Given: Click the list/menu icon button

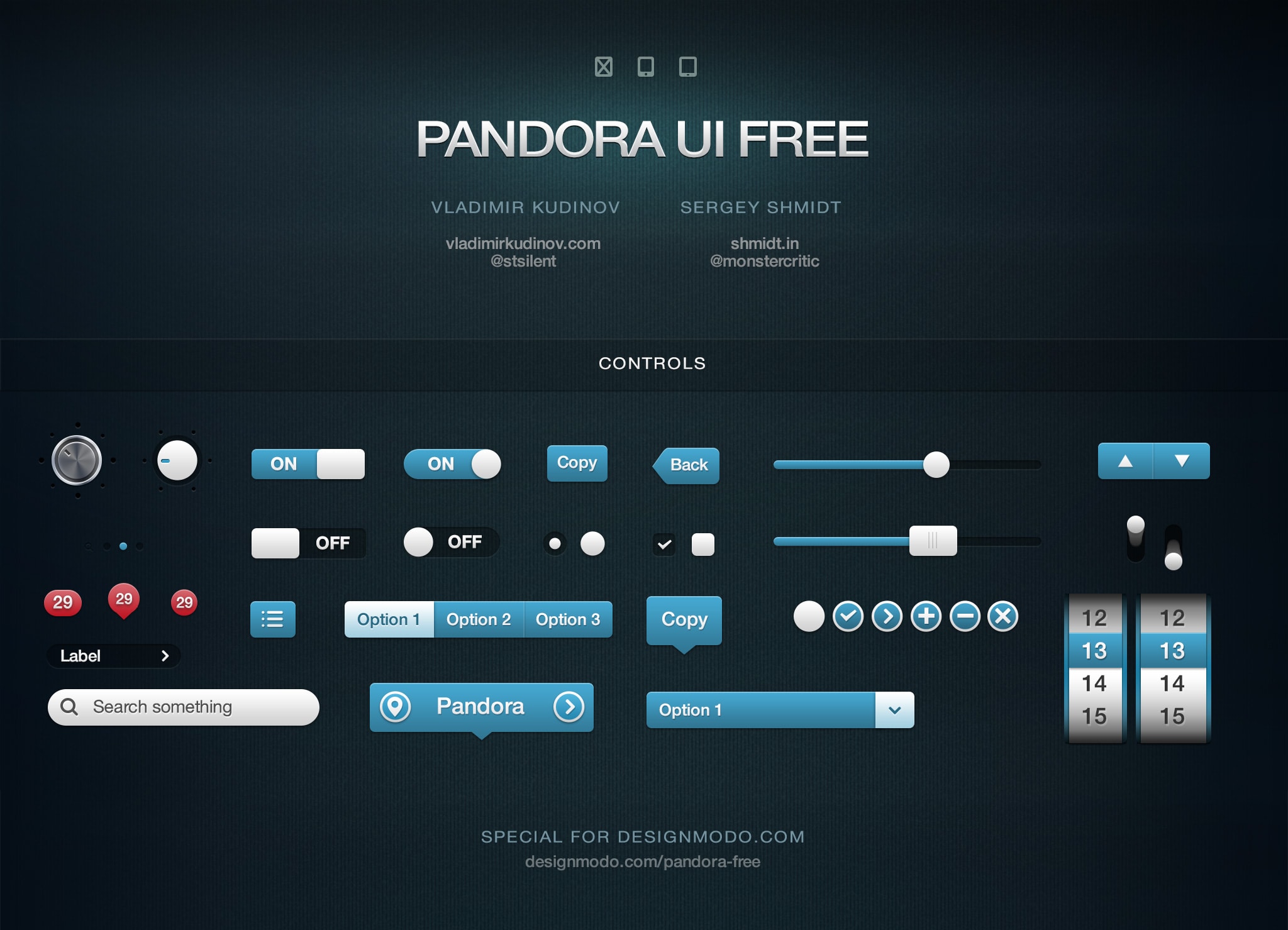Looking at the screenshot, I should tap(271, 618).
